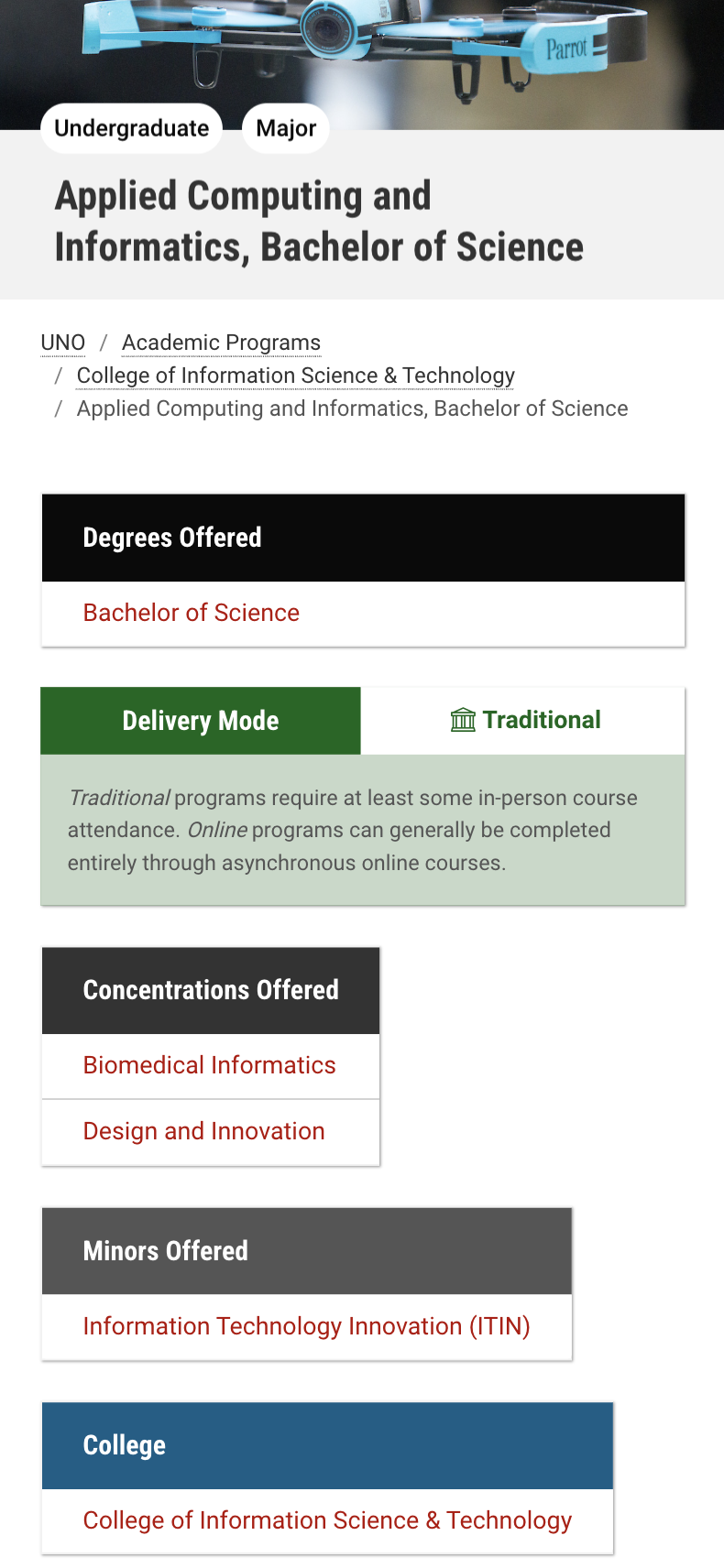The height and width of the screenshot is (1568, 724).
Task: Open Information Technology Innovation (ITIN) minor
Action: coord(306,1326)
